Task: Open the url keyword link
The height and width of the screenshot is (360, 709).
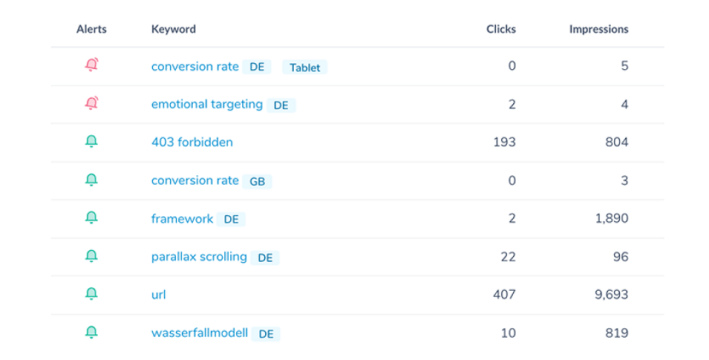Action: point(158,295)
